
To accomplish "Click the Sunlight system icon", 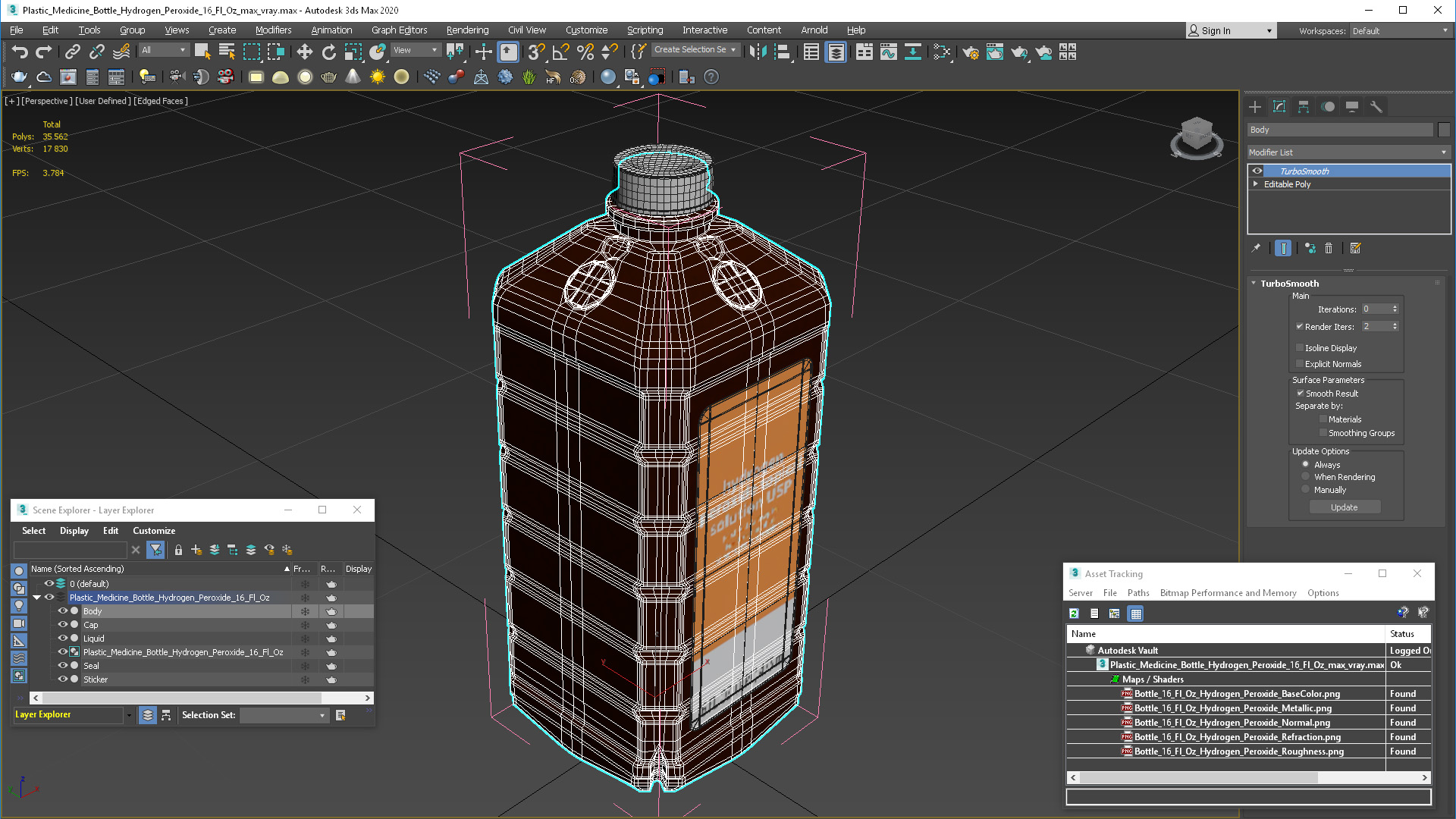I will [377, 77].
